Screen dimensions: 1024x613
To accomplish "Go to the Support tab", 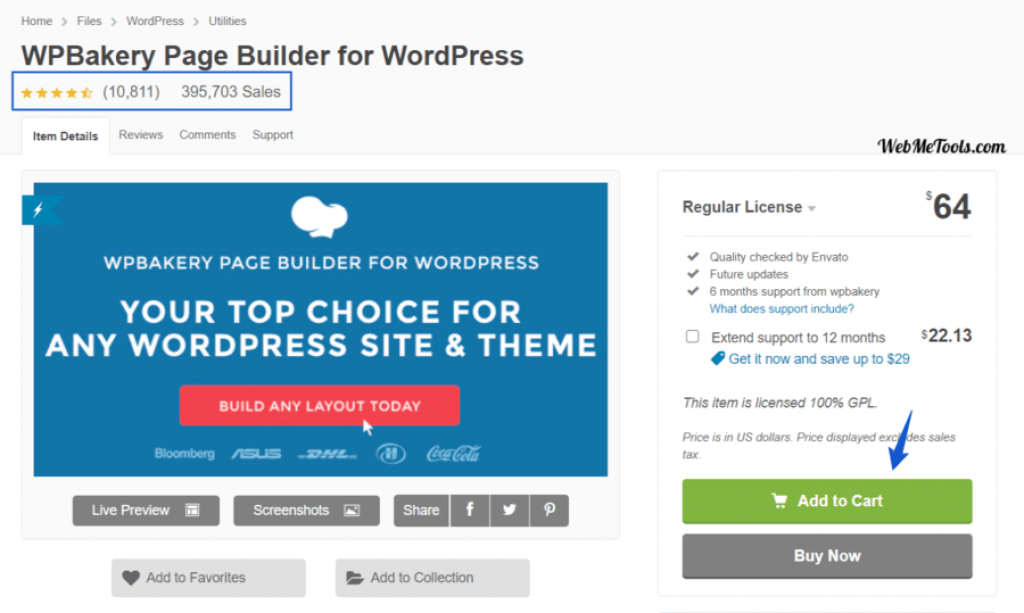I will pyautogui.click(x=273, y=134).
